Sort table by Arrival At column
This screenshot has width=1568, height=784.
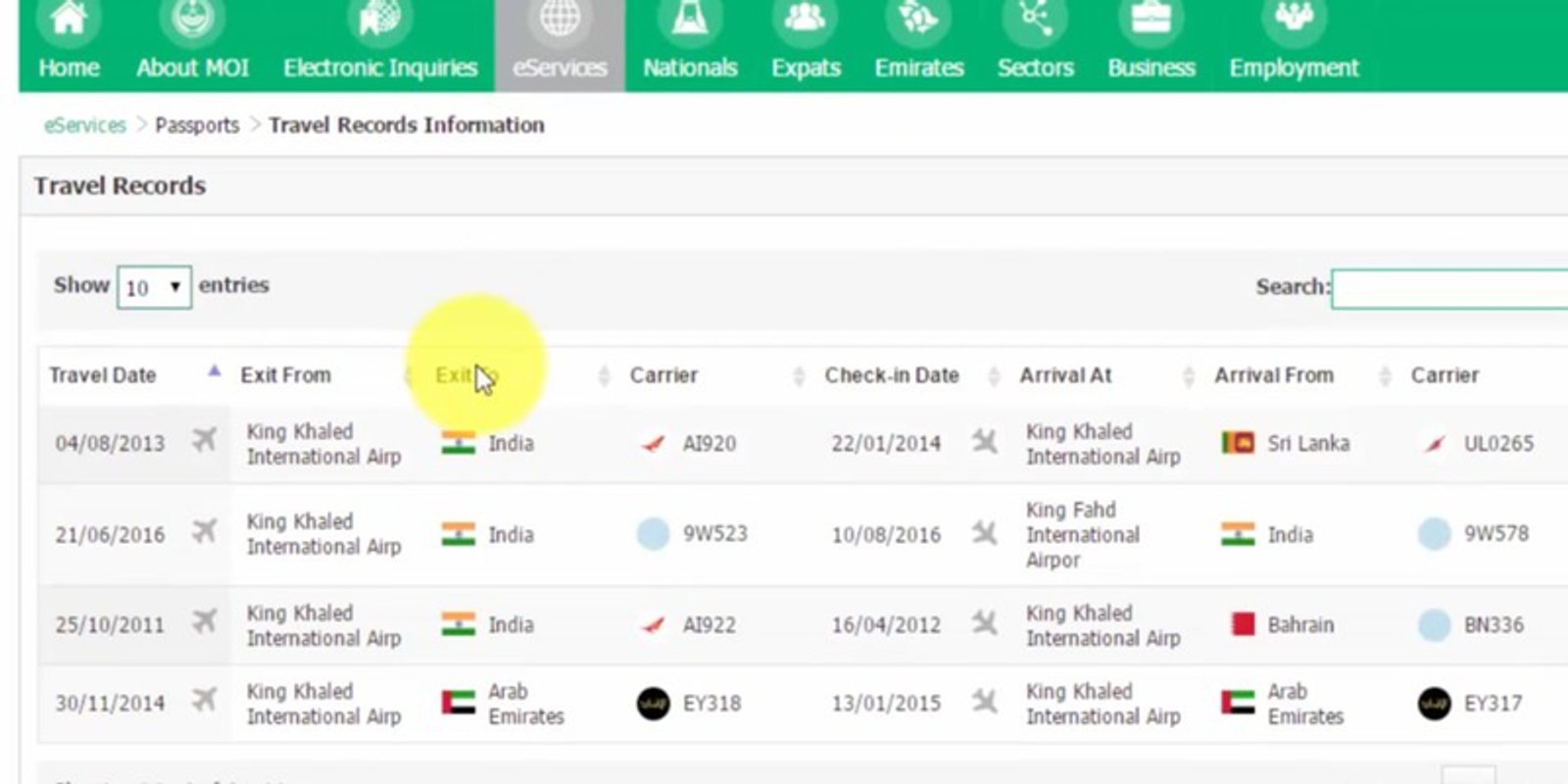(x=1065, y=375)
